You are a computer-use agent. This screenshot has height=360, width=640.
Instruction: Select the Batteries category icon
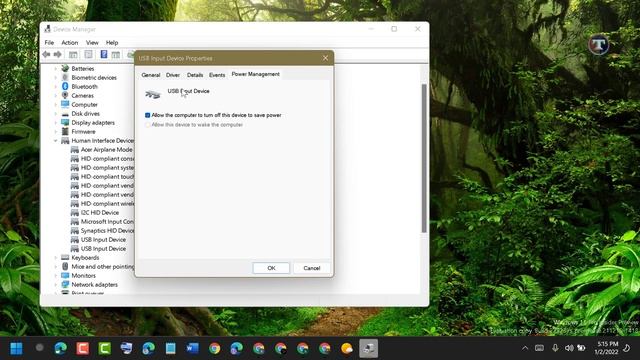pos(65,68)
